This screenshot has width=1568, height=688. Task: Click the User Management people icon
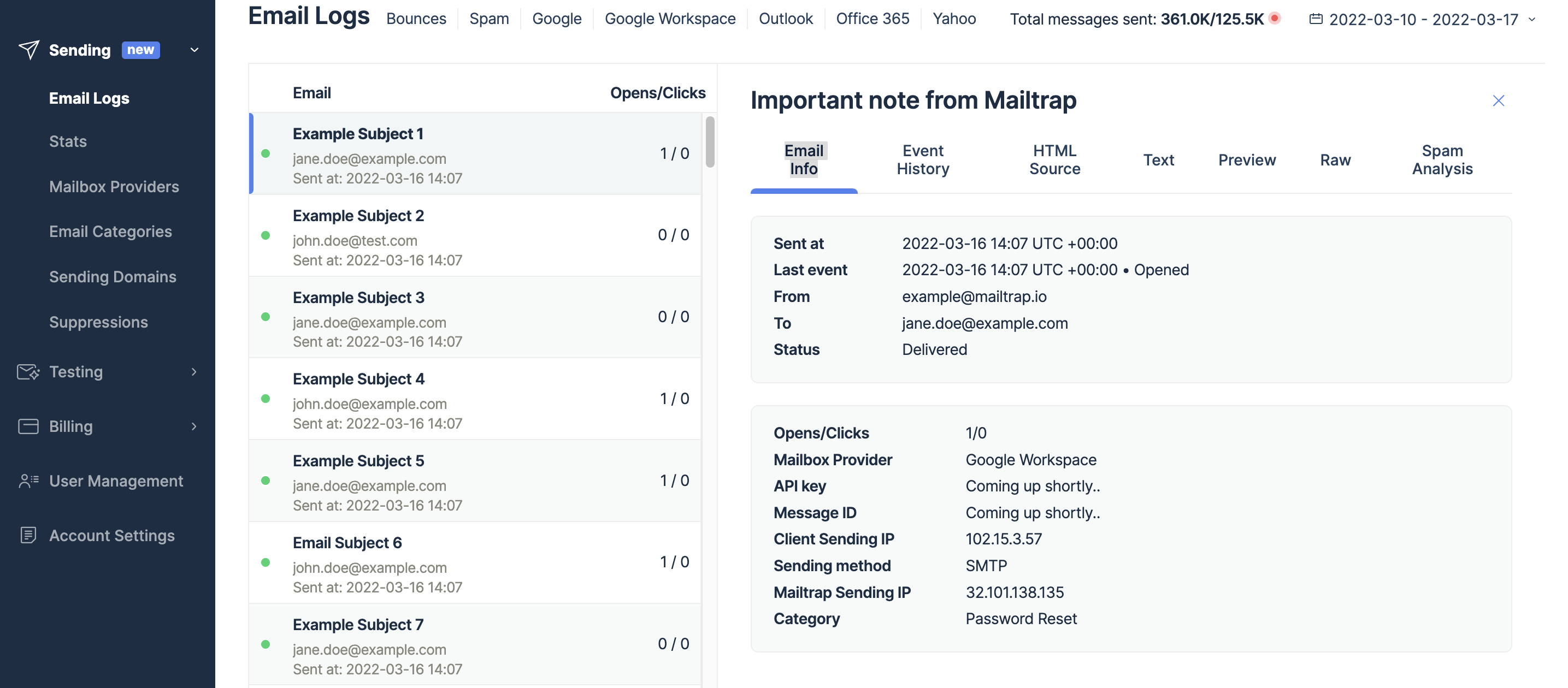click(x=28, y=481)
